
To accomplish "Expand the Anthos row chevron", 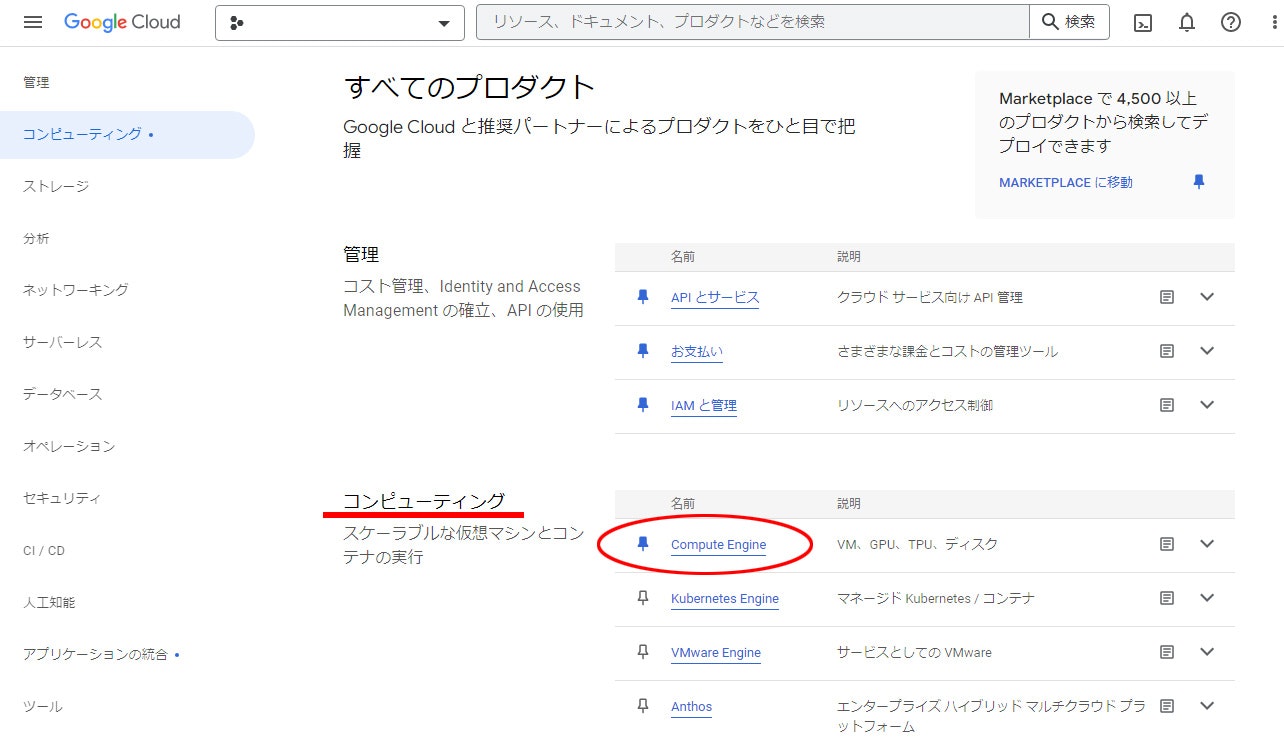I will (x=1207, y=706).
